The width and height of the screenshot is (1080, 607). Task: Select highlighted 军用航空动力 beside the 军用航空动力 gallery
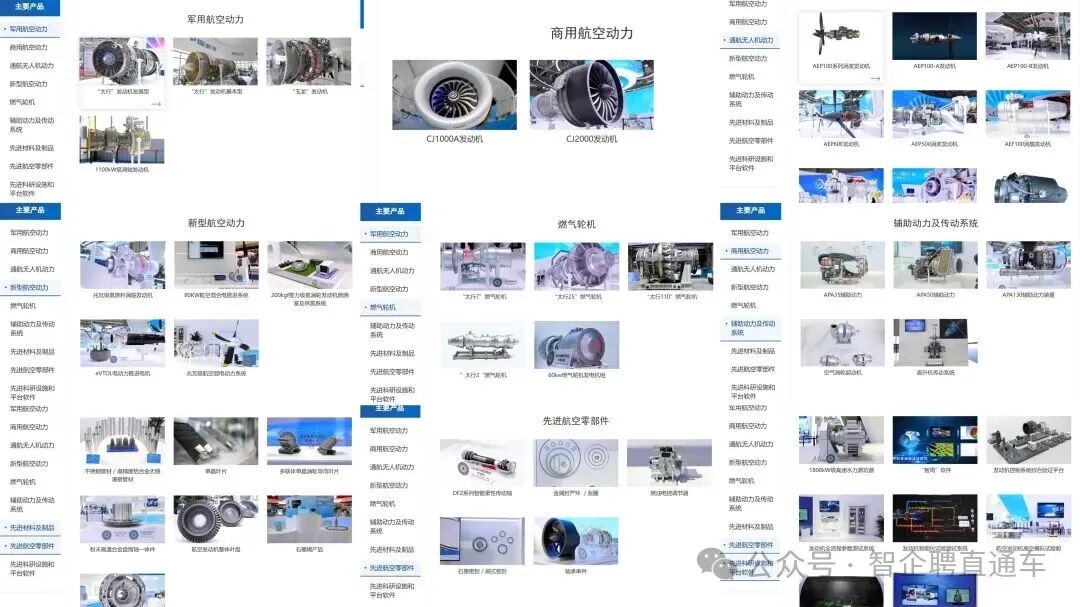(x=28, y=29)
